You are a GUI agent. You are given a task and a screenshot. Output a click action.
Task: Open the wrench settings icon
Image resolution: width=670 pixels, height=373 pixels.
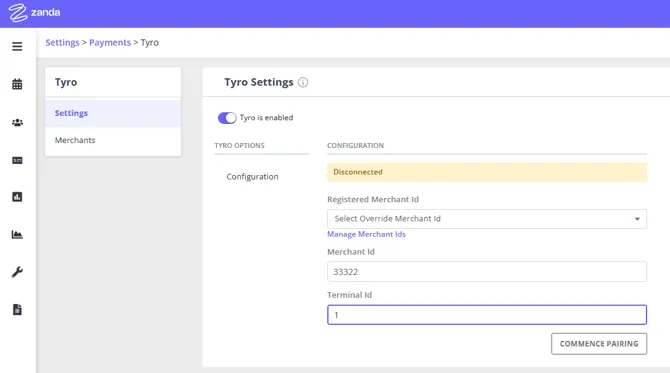(17, 272)
